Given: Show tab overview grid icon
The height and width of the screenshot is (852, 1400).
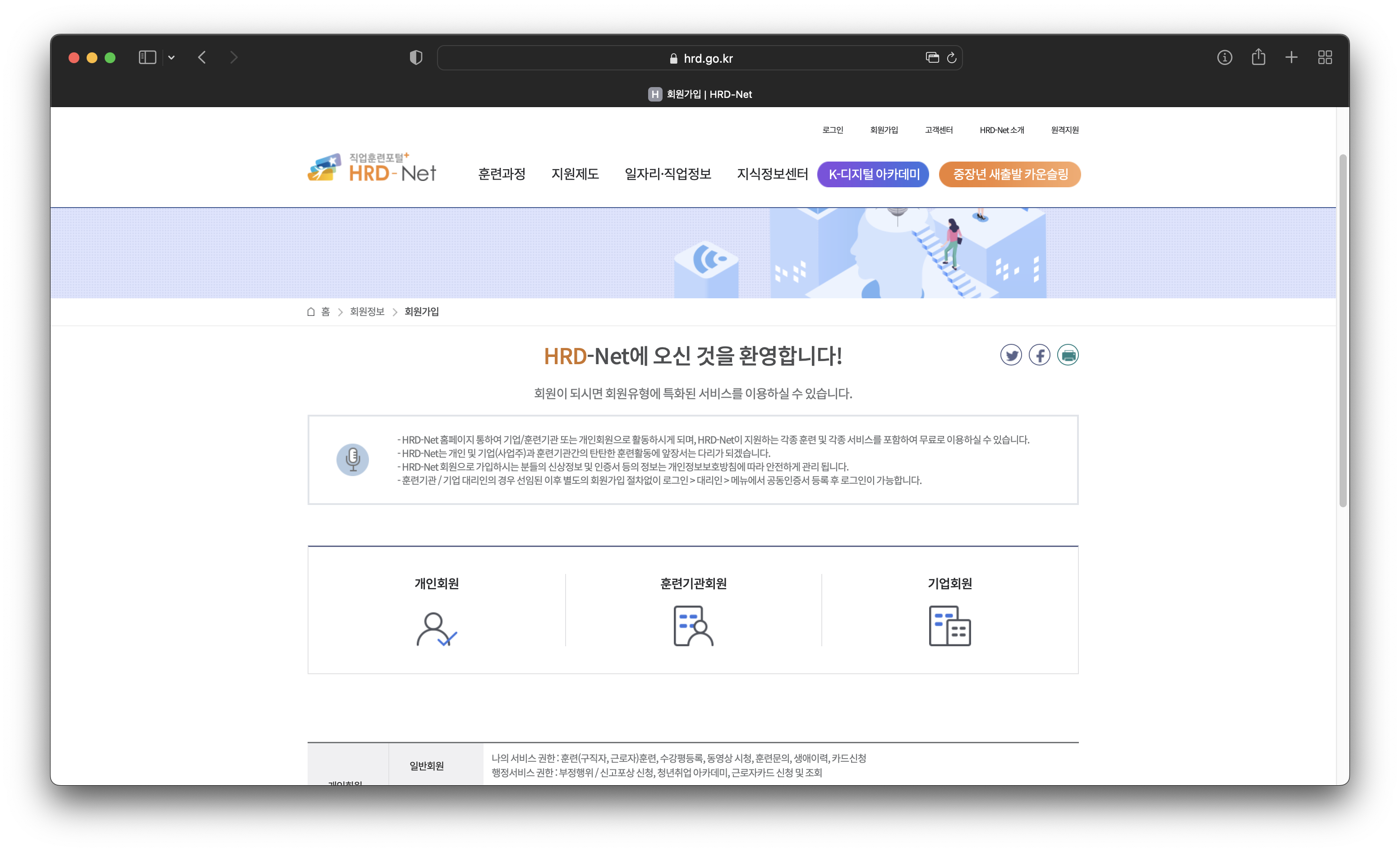Looking at the screenshot, I should 1324,57.
